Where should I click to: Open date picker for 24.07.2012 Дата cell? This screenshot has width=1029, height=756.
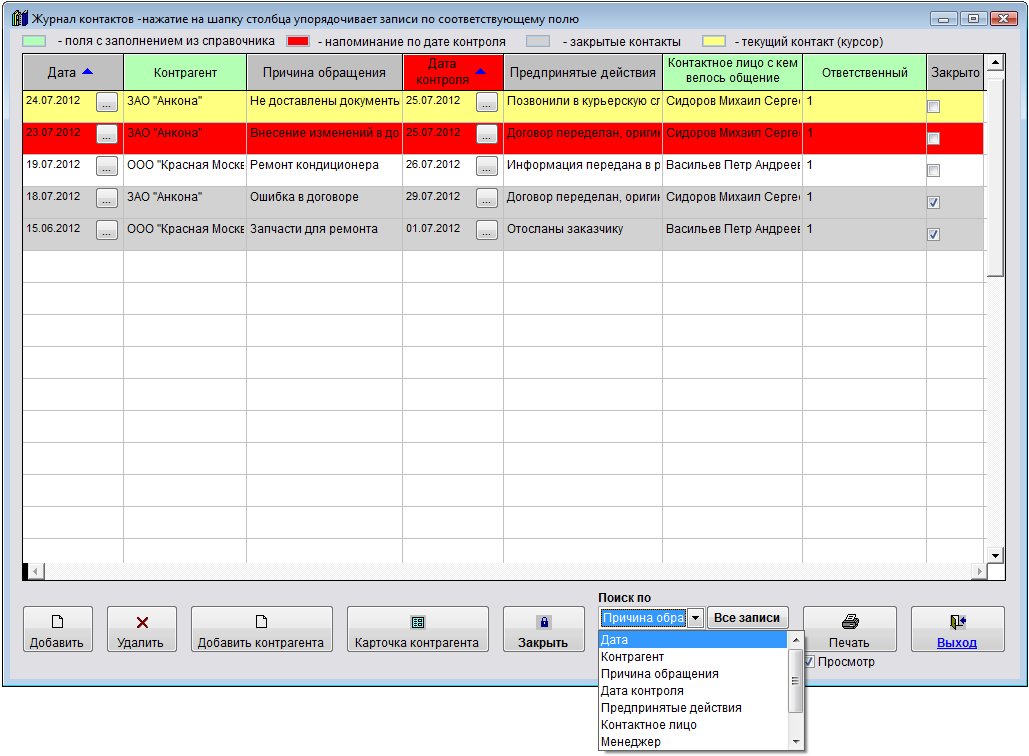click(x=107, y=102)
